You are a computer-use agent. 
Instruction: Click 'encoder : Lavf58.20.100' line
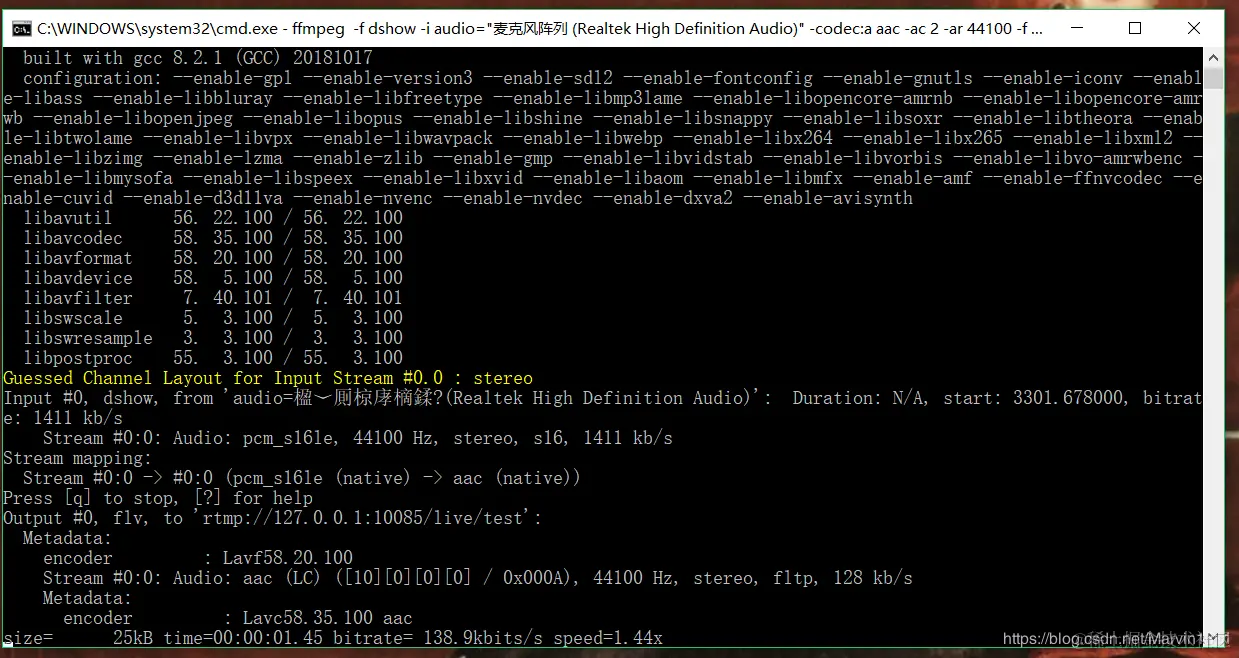198,558
